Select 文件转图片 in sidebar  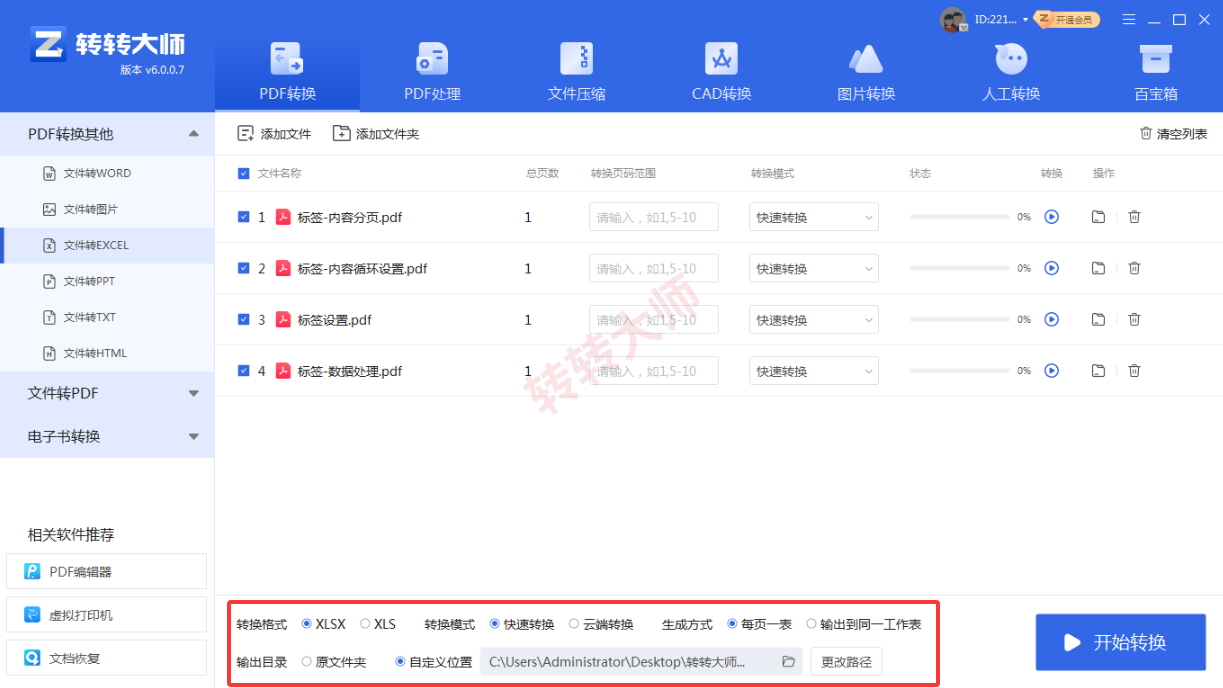pyautogui.click(x=107, y=209)
